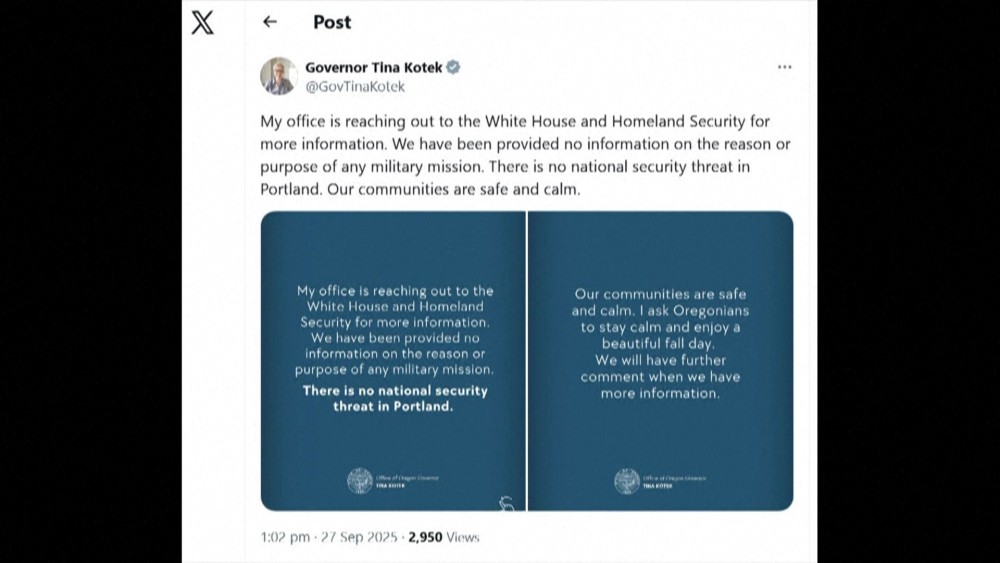
Task: Click bold 'no national security threat' text
Action: (x=395, y=399)
